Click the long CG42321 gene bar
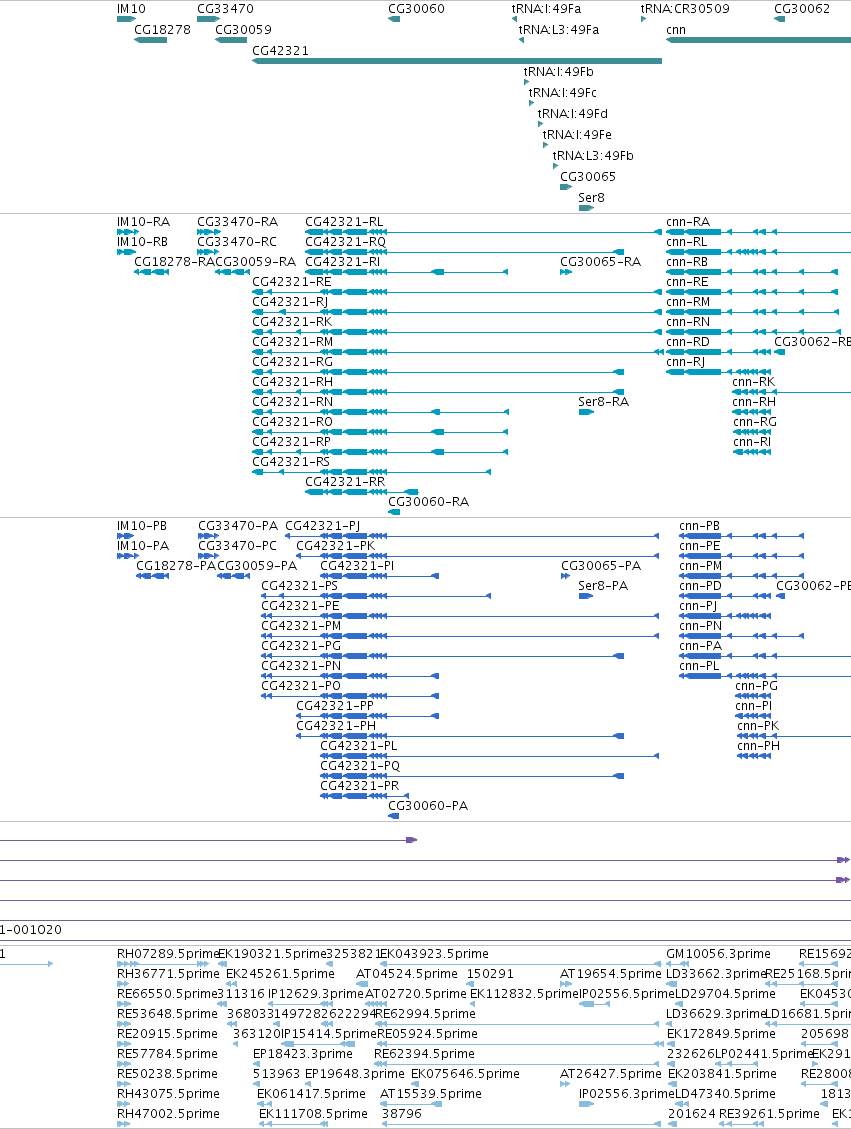The width and height of the screenshot is (851, 1129). pos(456,61)
